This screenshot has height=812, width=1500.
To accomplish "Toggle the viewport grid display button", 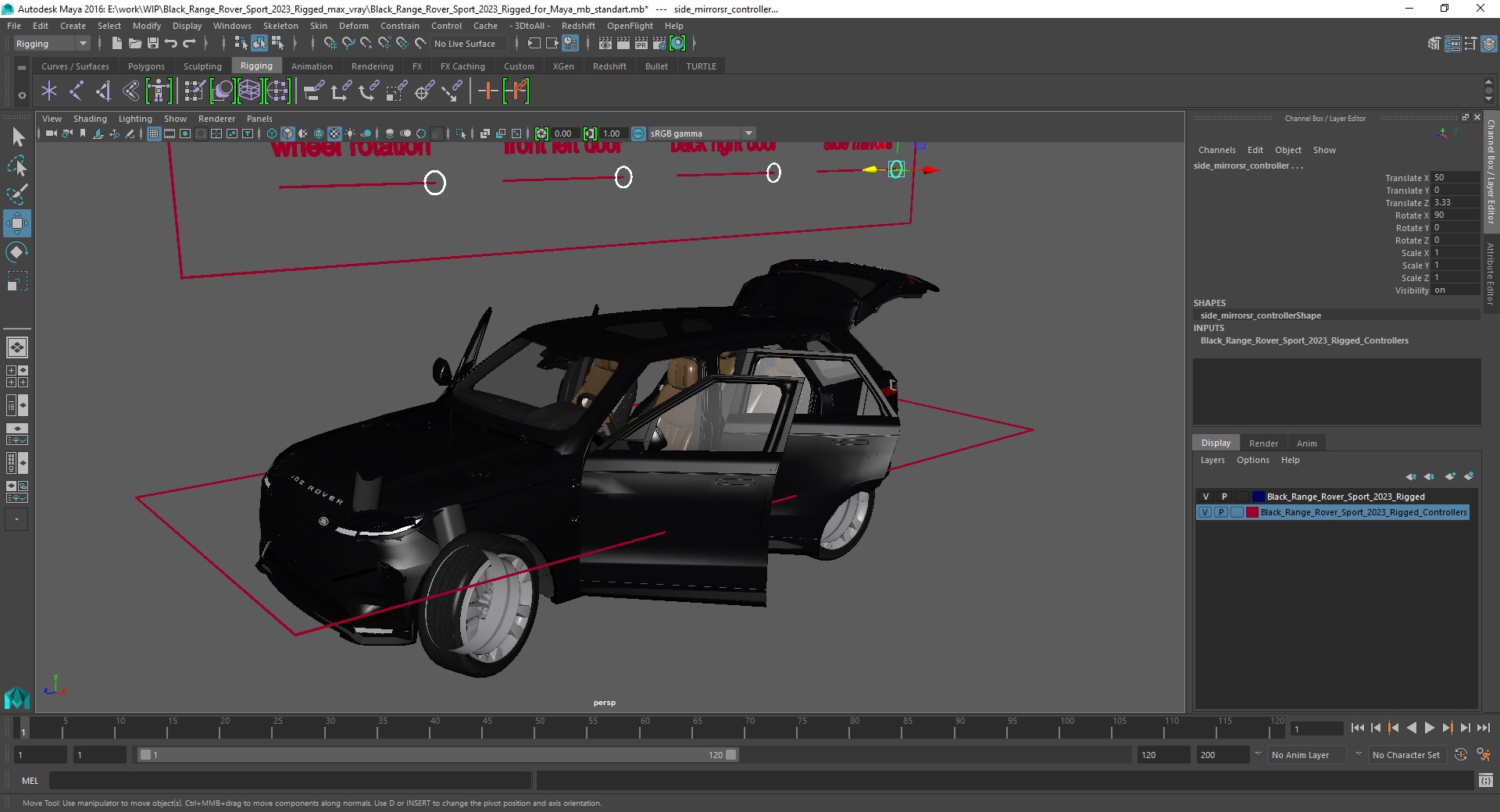I will (154, 134).
